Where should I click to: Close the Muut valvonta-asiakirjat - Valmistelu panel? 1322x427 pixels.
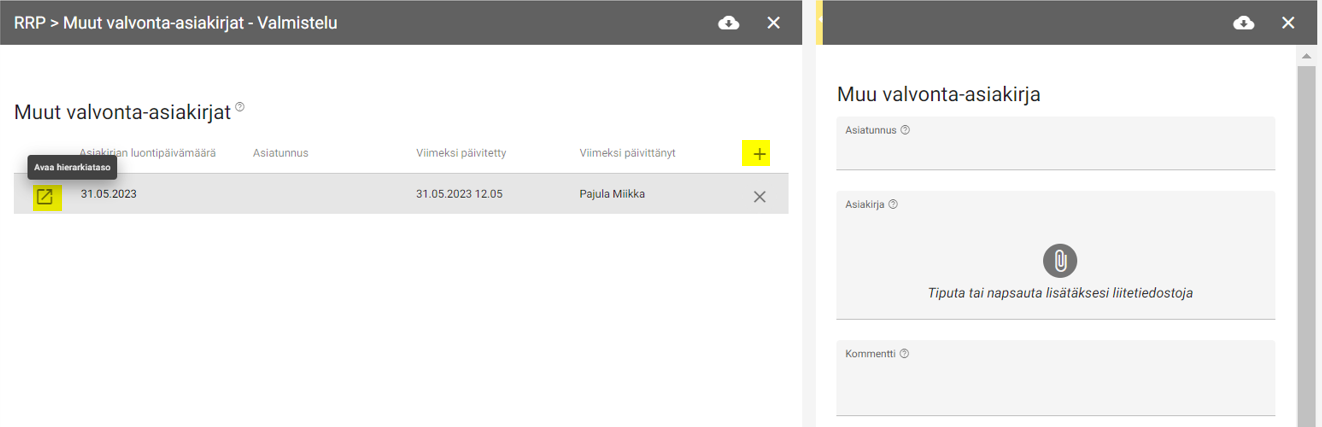773,23
